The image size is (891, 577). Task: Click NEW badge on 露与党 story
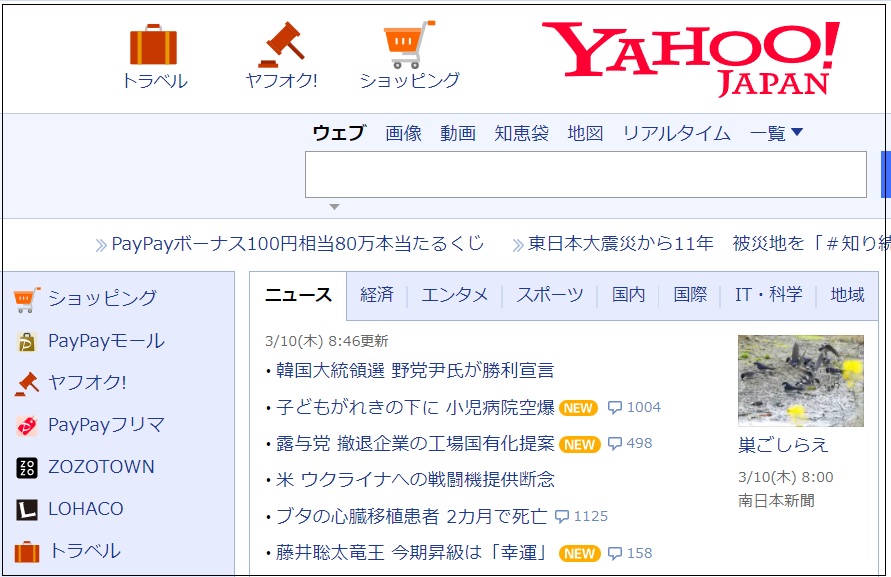tap(580, 445)
